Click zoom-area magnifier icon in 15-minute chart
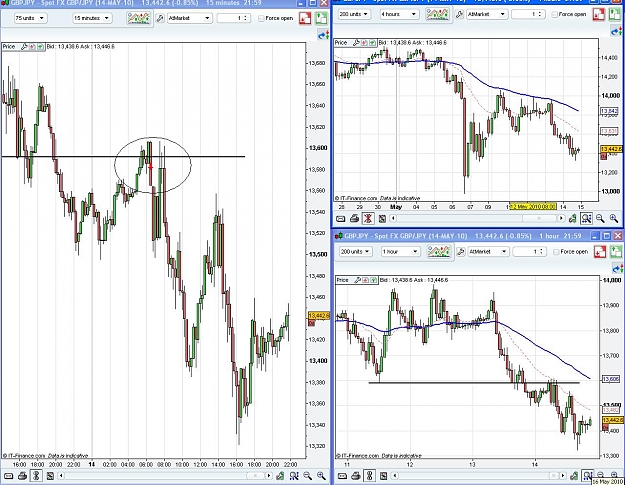This screenshot has width=625, height=485. point(294,476)
